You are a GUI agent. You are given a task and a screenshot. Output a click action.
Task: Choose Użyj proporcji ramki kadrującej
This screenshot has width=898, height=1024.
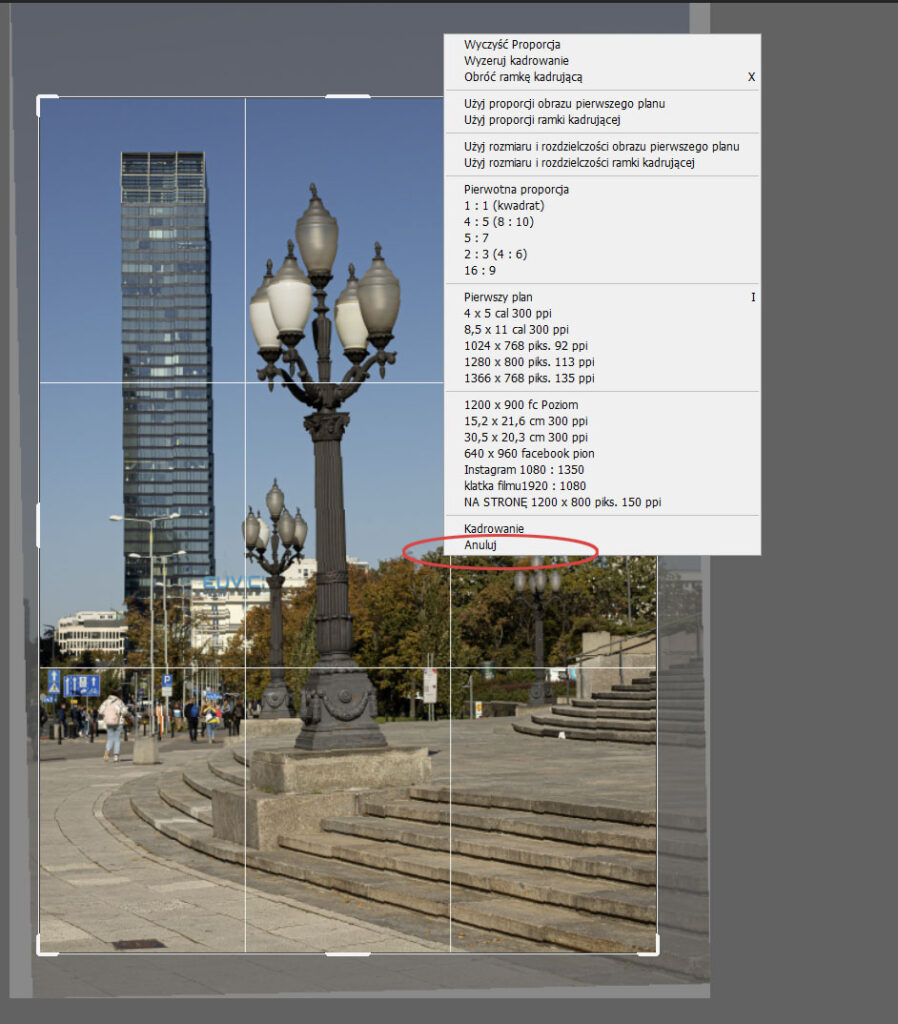point(542,120)
